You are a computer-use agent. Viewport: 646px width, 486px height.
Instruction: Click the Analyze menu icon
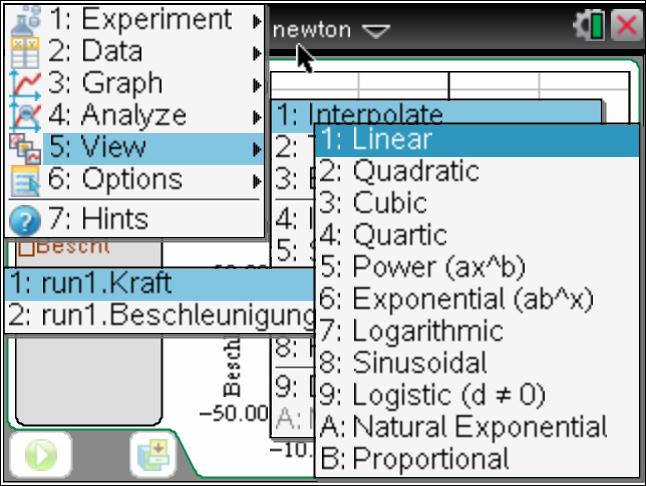click(24, 116)
